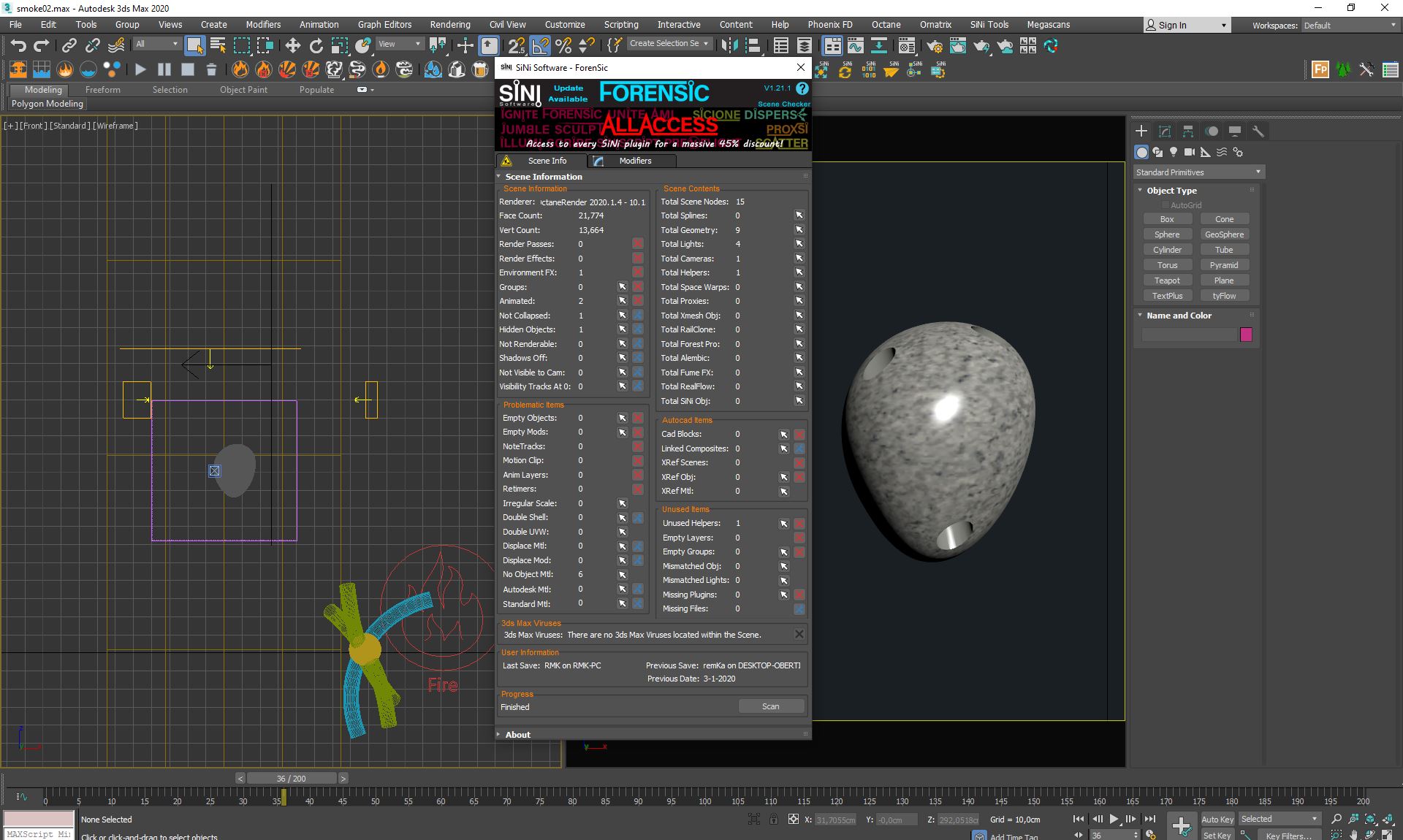Create a GeoSphere primitive
This screenshot has width=1403, height=840.
[1224, 234]
